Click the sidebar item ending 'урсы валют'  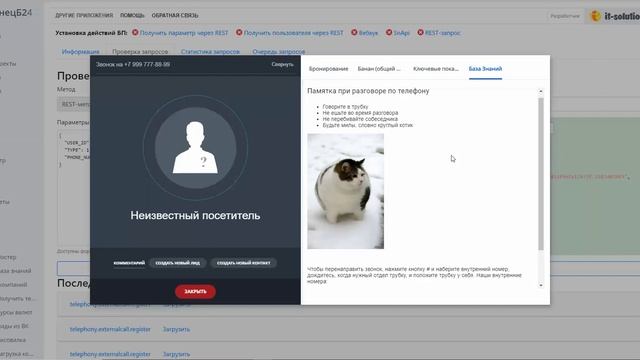16,313
